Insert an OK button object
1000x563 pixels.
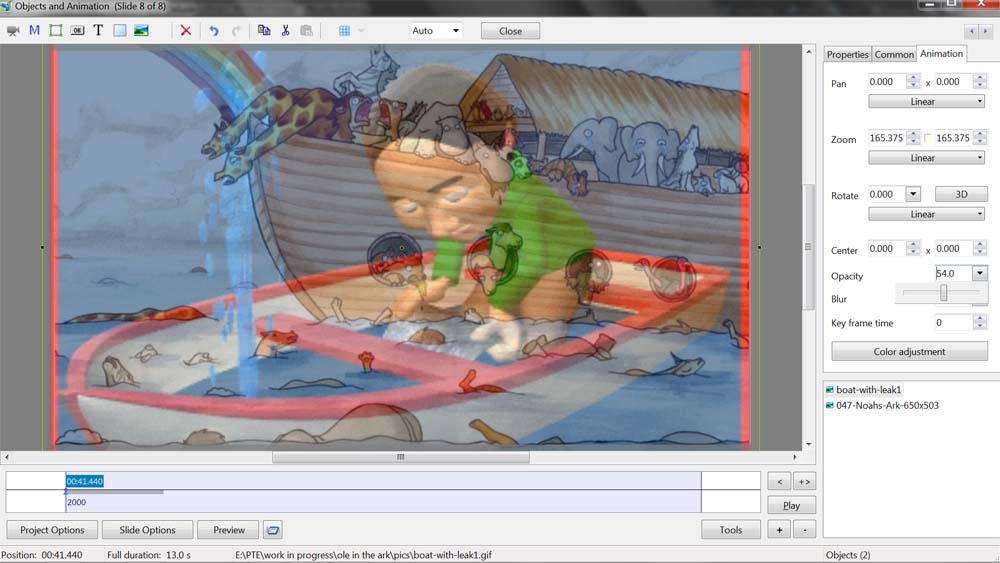coord(77,31)
